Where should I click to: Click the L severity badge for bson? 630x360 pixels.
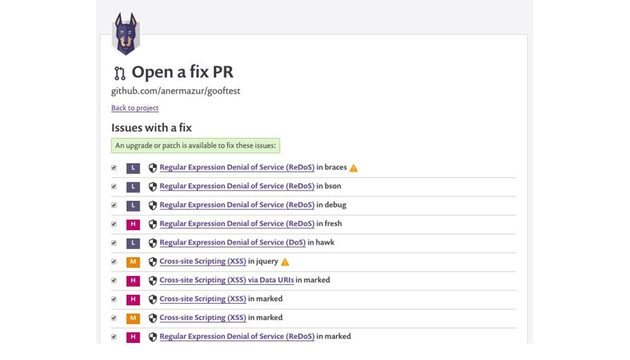pyautogui.click(x=133, y=187)
